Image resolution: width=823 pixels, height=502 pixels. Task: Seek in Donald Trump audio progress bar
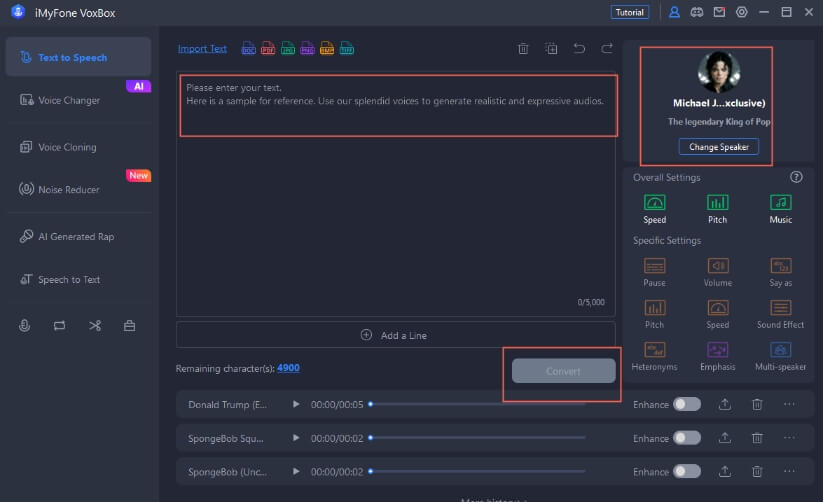tap(477, 404)
